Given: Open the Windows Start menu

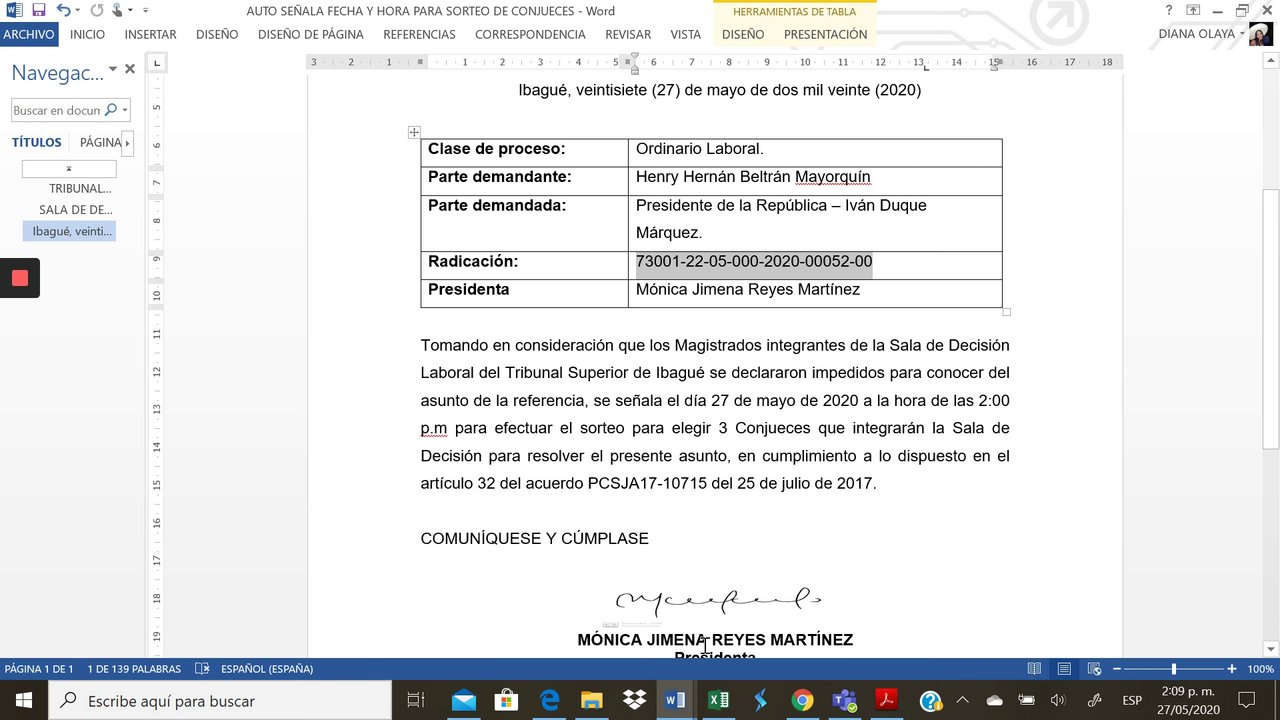Looking at the screenshot, I should coord(23,700).
